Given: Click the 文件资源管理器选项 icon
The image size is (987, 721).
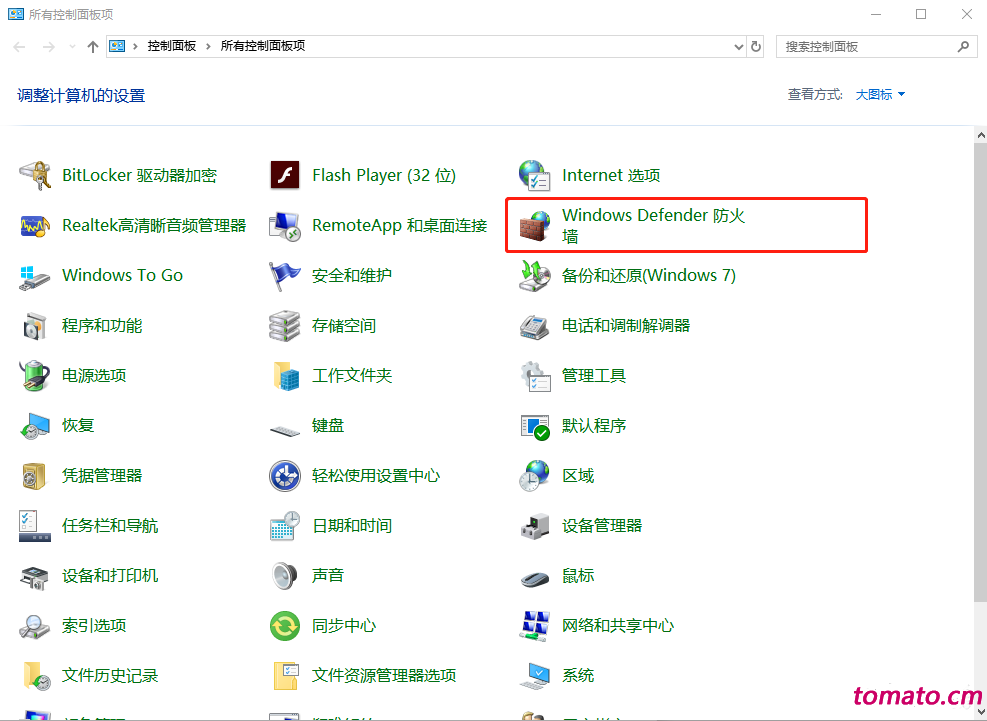Looking at the screenshot, I should click(286, 676).
